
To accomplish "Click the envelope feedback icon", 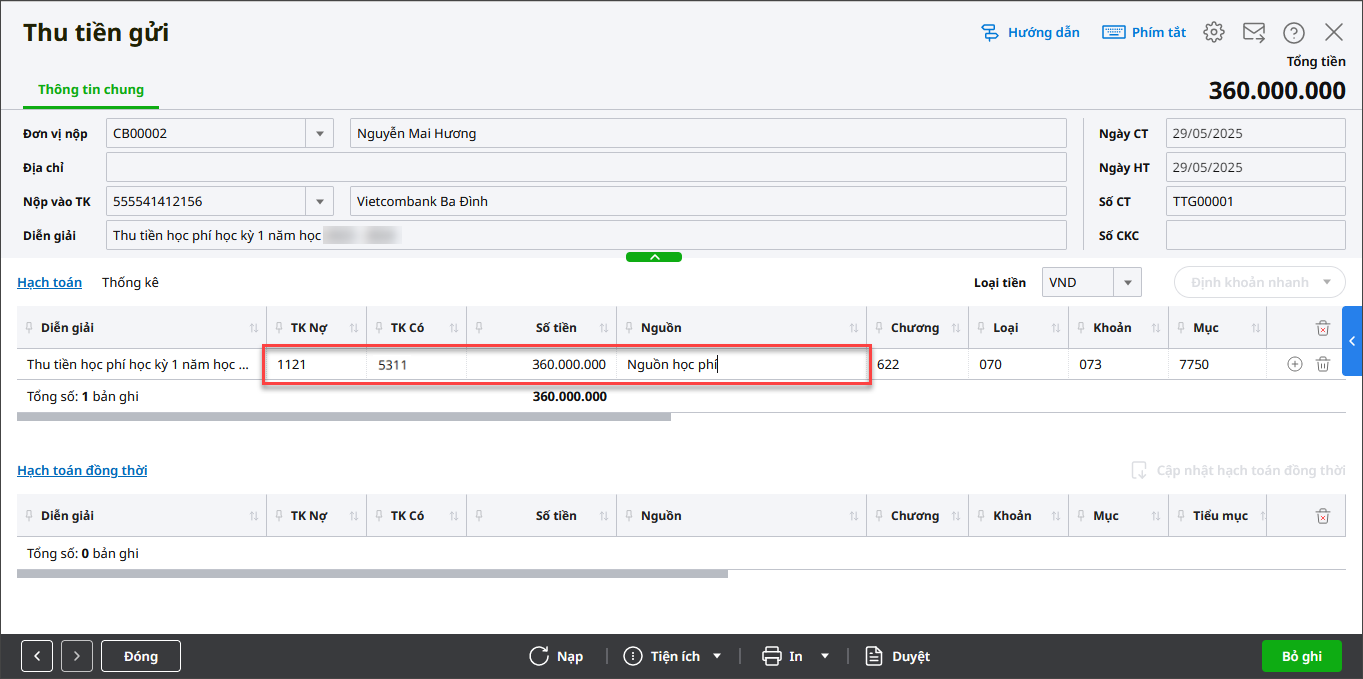I will tap(1254, 32).
